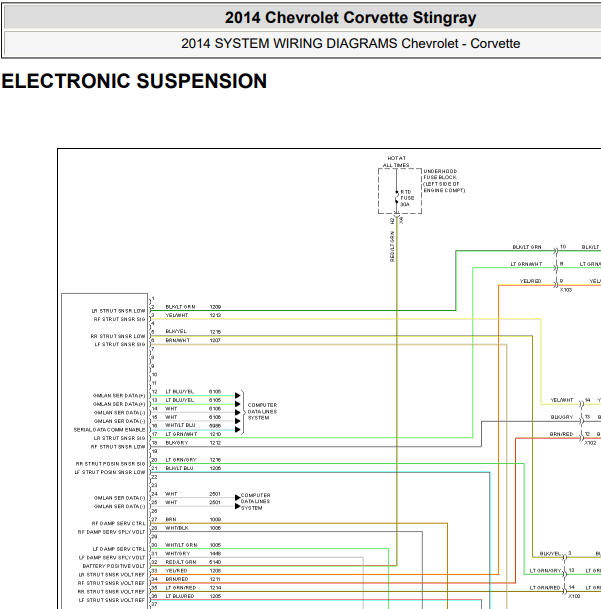Click the 'RR STRUT SNSR LOW' pin label

(x=118, y=336)
